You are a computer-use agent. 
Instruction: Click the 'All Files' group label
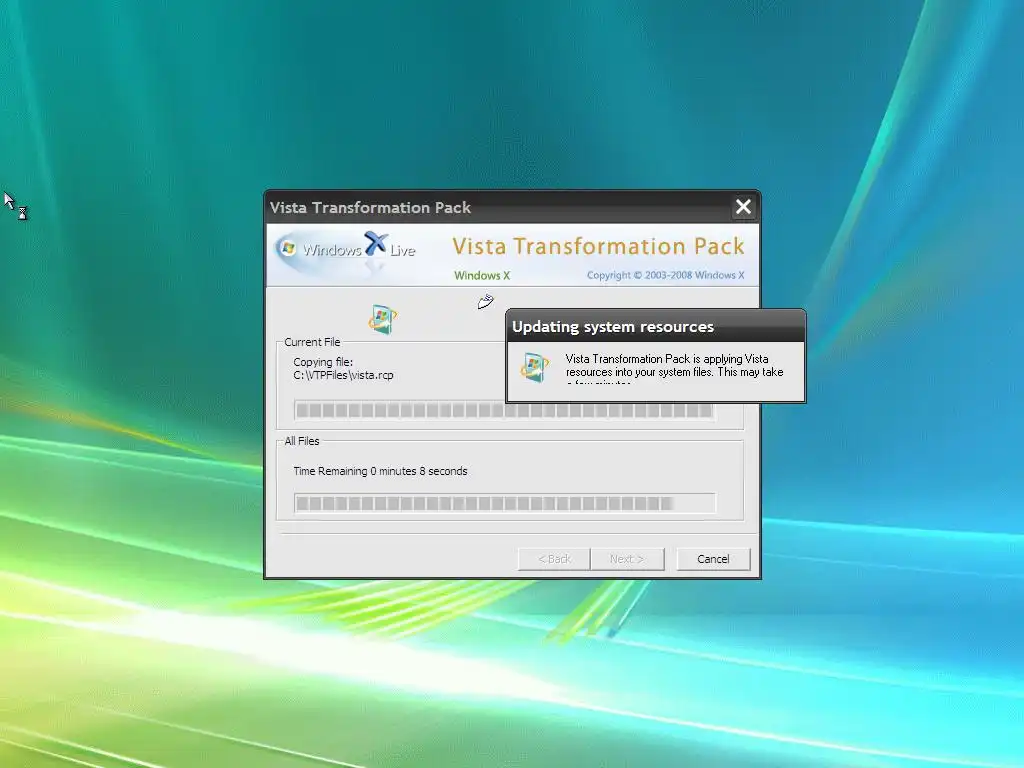302,441
